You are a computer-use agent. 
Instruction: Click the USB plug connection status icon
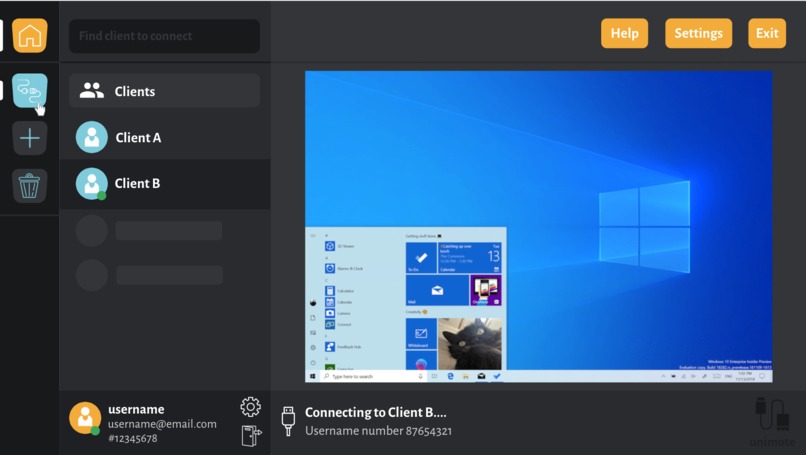click(288, 421)
